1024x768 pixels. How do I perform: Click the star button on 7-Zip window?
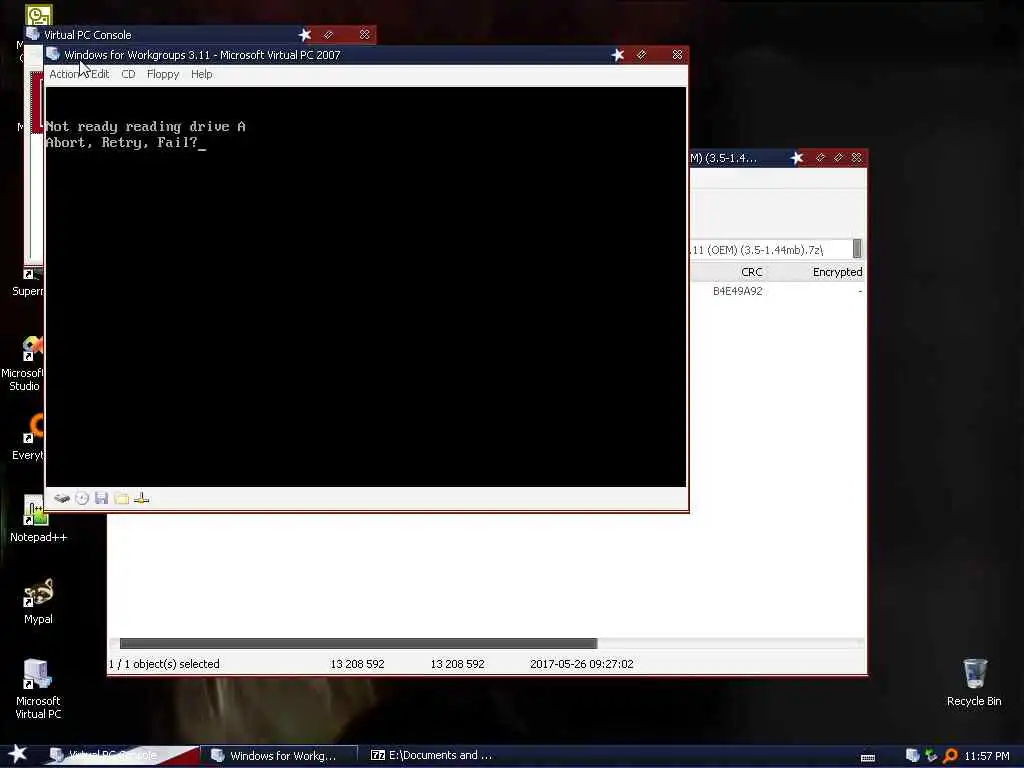tap(797, 158)
